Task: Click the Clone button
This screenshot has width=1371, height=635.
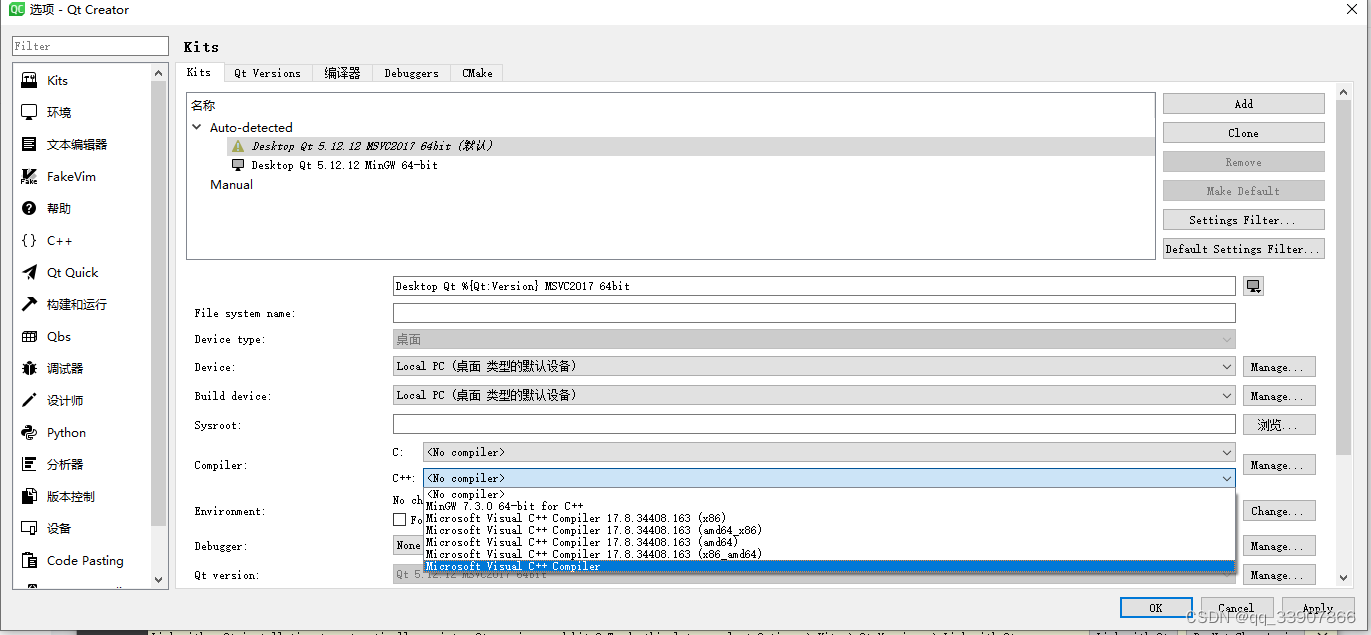Action: pos(1243,132)
